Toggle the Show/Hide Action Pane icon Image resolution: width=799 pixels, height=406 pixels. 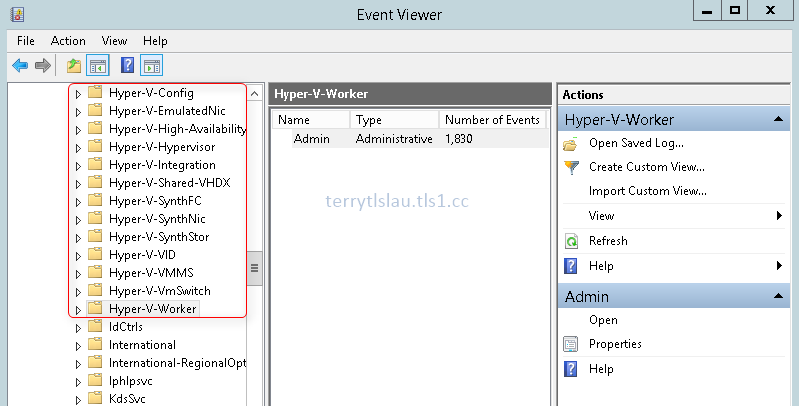152,66
